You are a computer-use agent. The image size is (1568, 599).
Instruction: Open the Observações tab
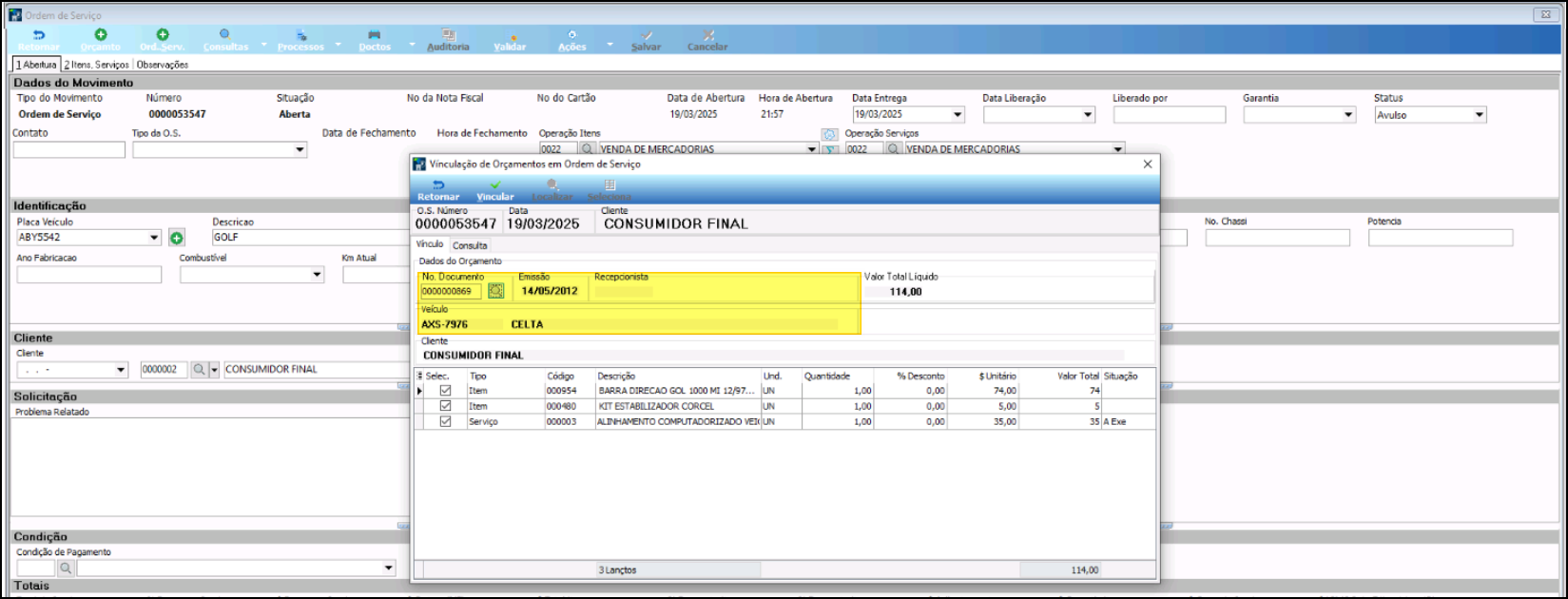click(x=163, y=65)
